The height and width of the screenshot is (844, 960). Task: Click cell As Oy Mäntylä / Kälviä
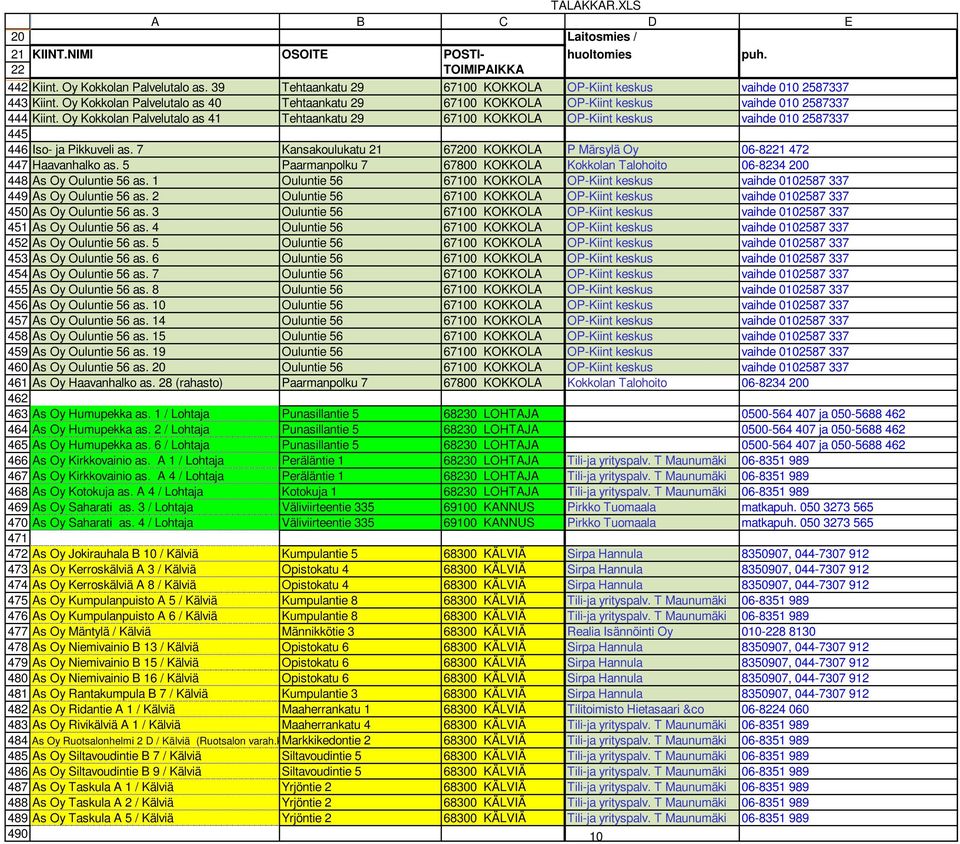pyautogui.click(x=155, y=632)
